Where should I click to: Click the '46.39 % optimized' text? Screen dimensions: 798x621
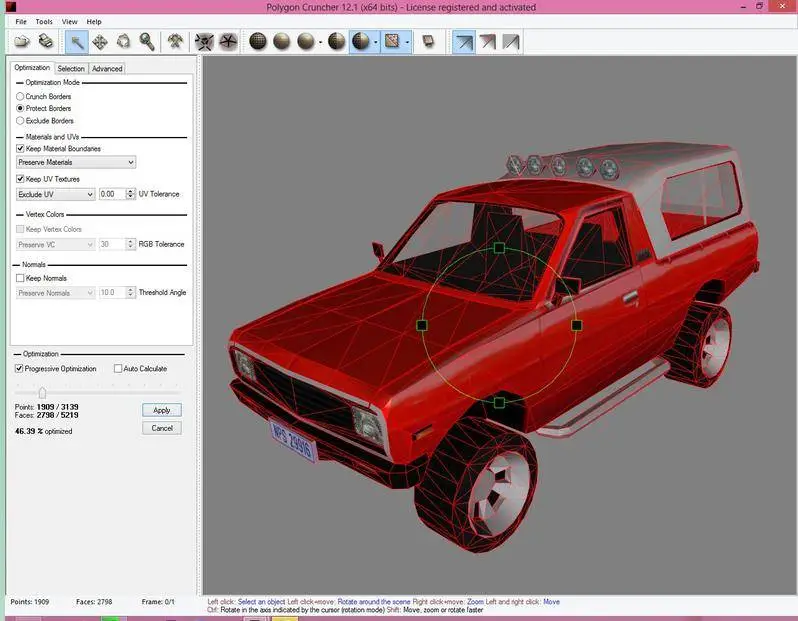point(44,431)
